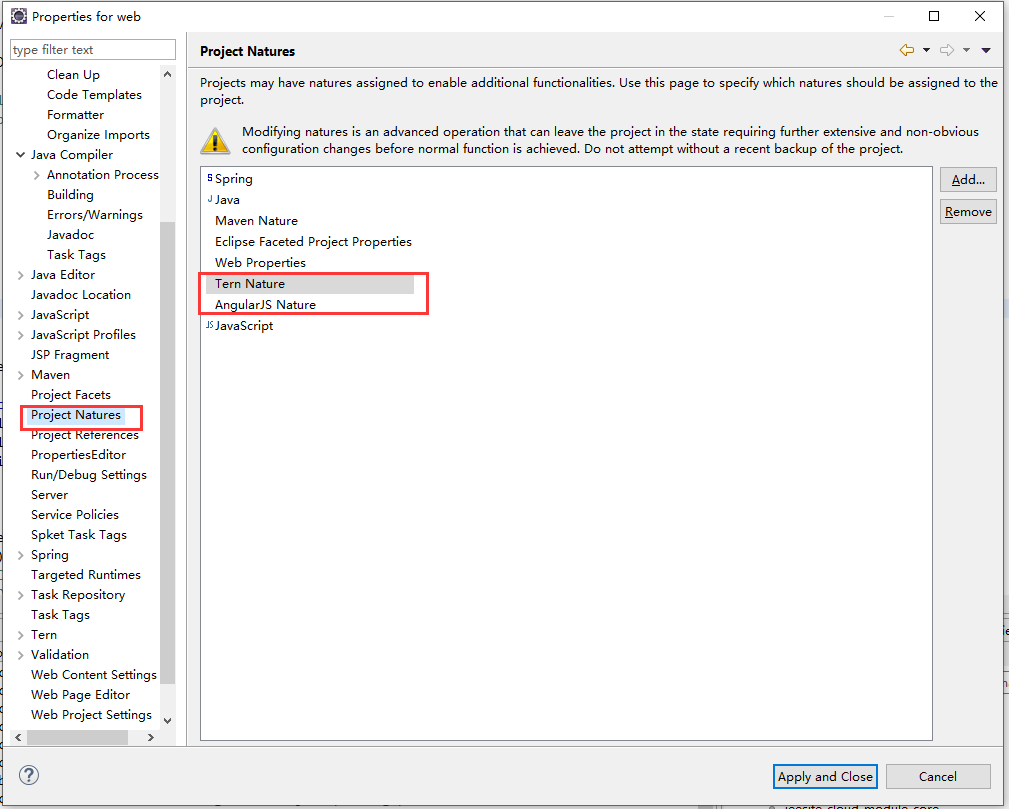Collapse the Java Compiler tree node
This screenshot has width=1009, height=809.
pos(21,154)
